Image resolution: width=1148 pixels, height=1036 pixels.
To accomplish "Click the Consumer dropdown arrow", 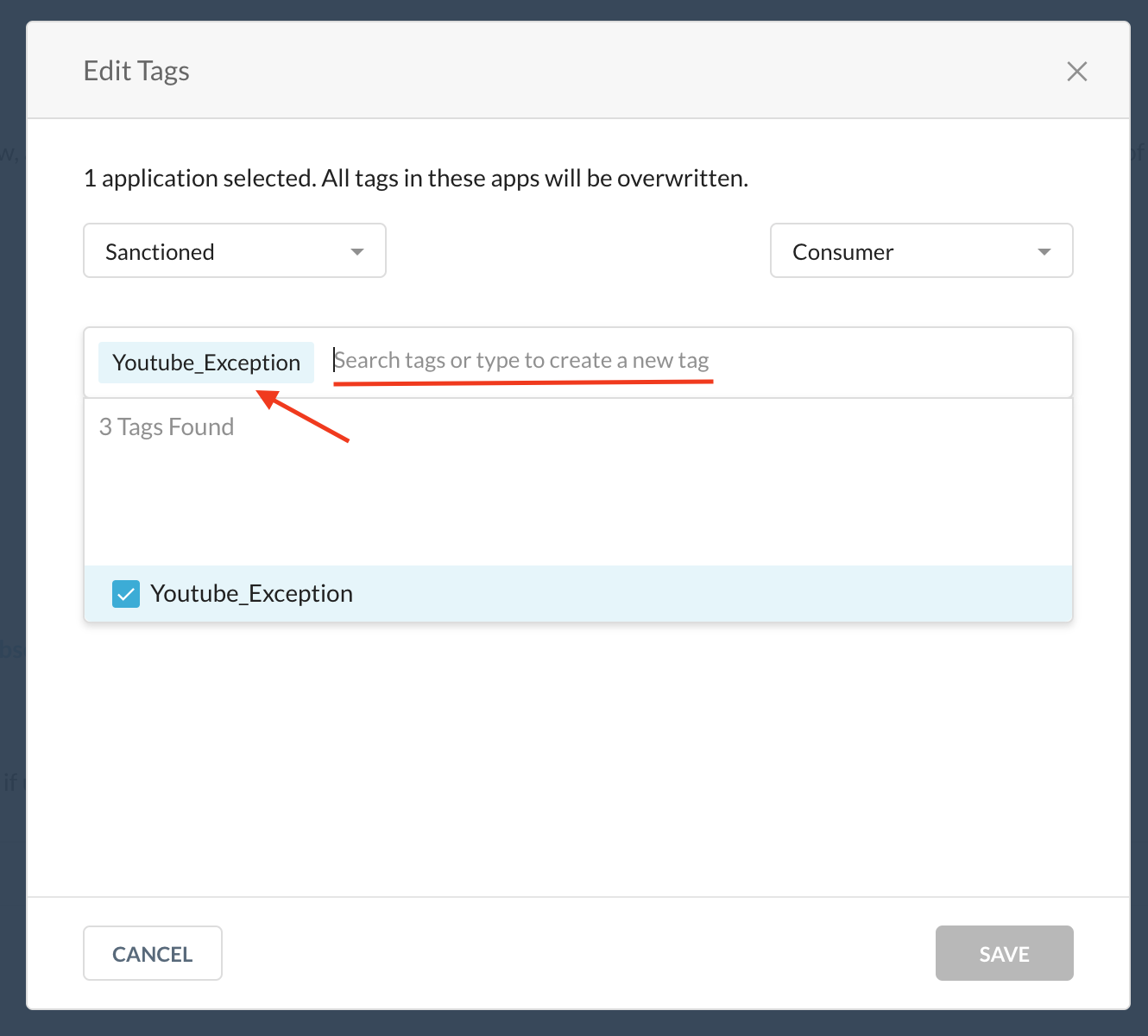I will (1044, 251).
